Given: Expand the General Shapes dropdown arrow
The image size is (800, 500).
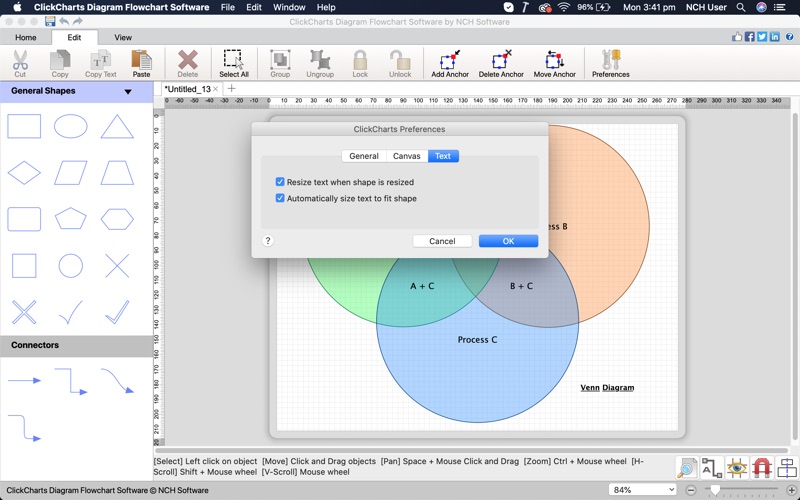Looking at the screenshot, I should [128, 92].
